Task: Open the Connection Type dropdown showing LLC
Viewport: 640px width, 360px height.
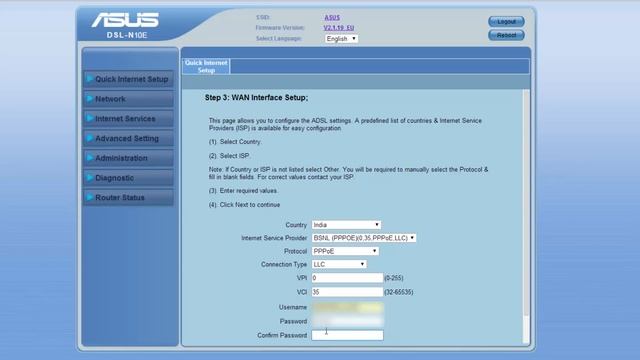Action: [339, 264]
